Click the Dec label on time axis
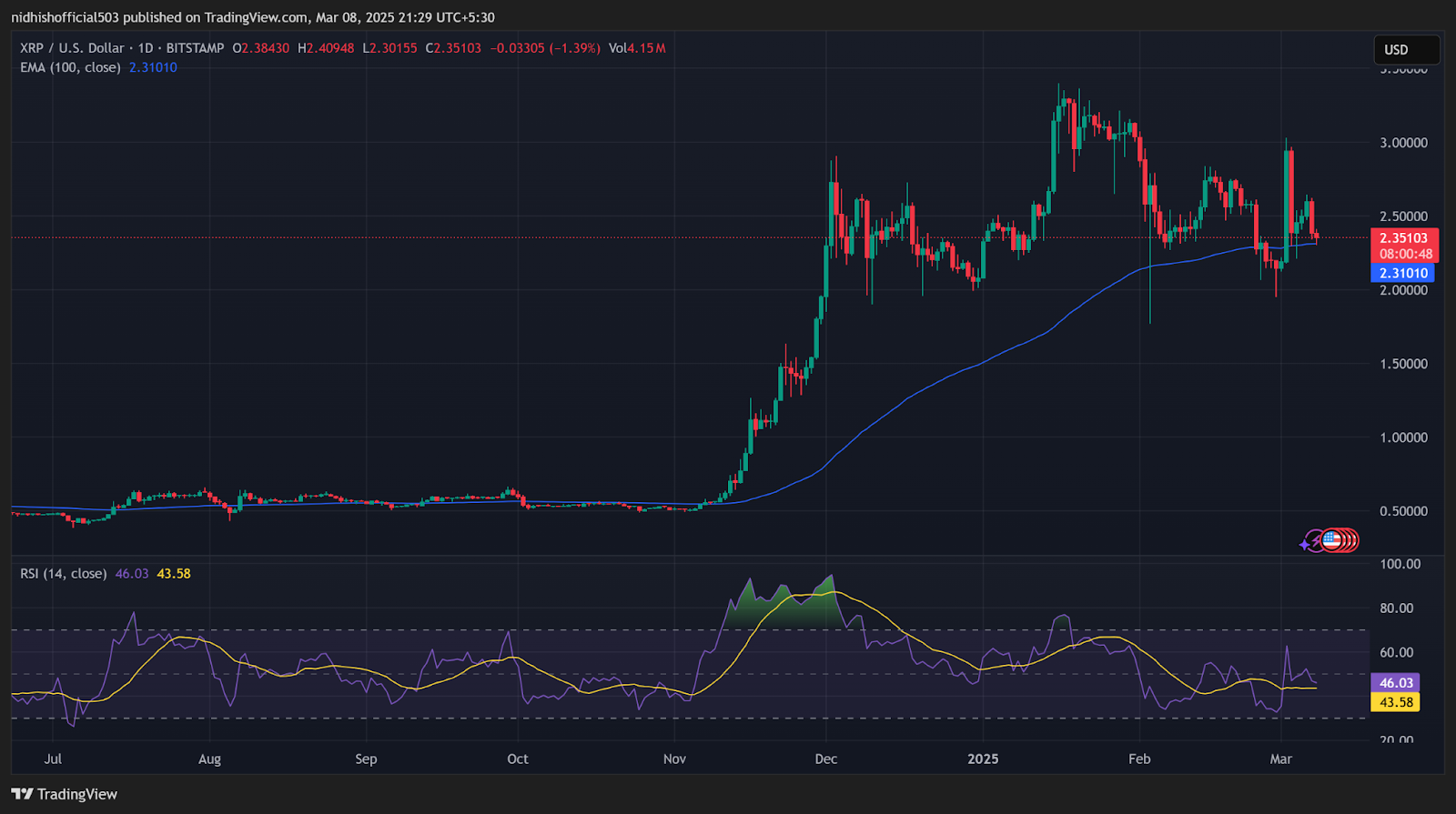Screen dimensions: 1456x814 pos(825,759)
